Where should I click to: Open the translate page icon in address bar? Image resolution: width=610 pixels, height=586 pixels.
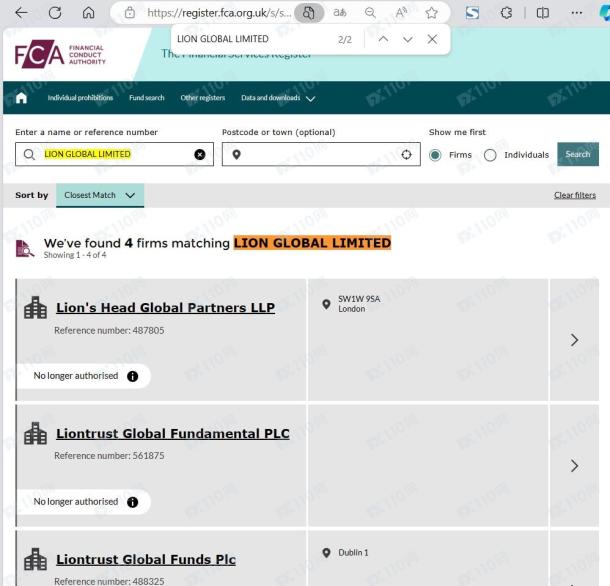(340, 13)
